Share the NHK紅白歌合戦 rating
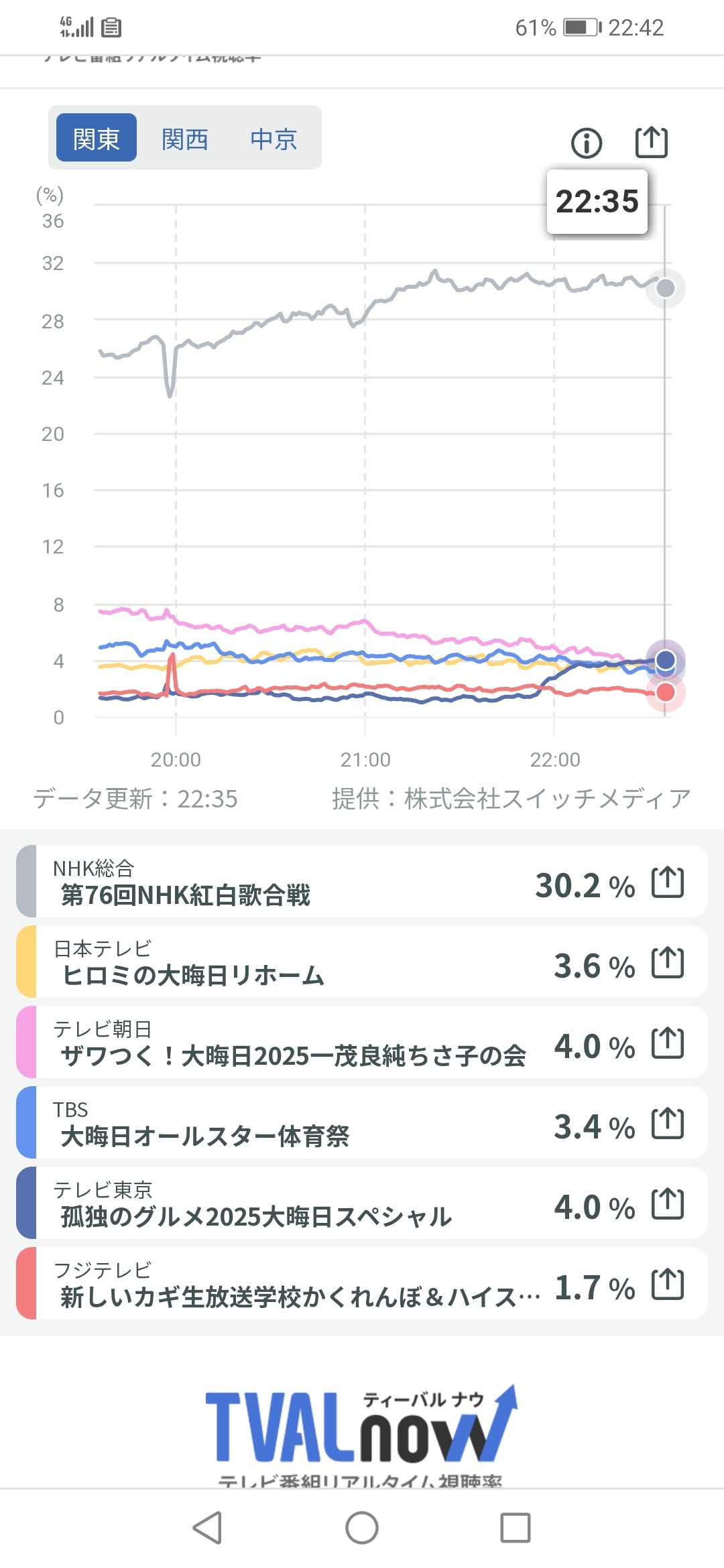This screenshot has width=724, height=1568. (668, 882)
